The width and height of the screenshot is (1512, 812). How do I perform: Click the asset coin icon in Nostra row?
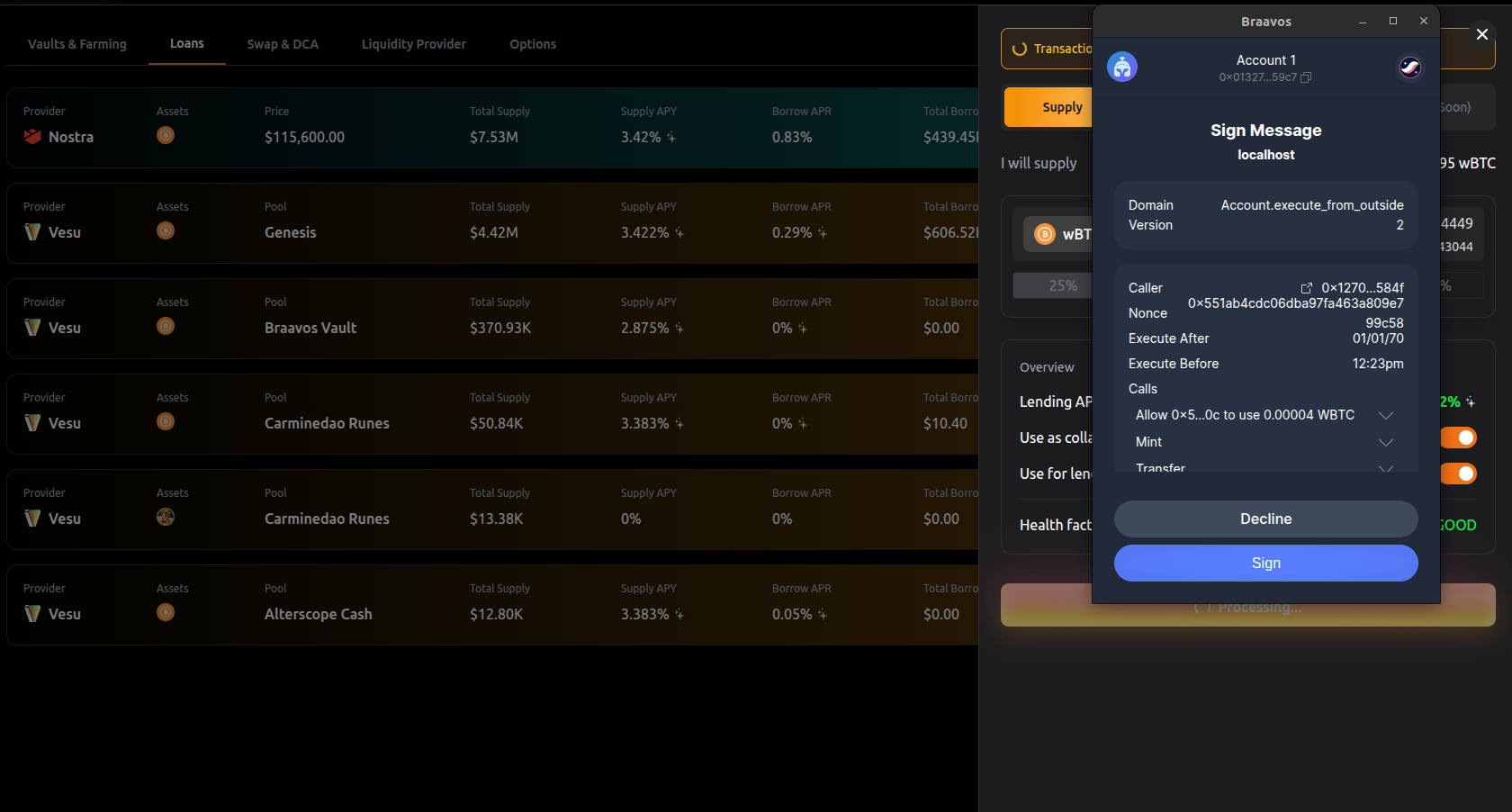pyautogui.click(x=166, y=135)
